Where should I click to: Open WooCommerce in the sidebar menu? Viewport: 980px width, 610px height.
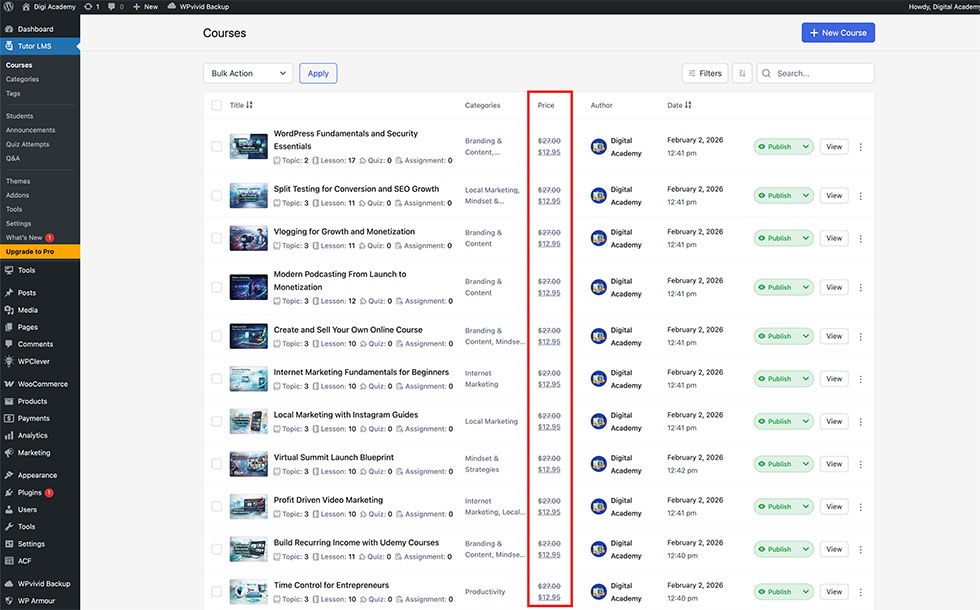pyautogui.click(x=42, y=384)
